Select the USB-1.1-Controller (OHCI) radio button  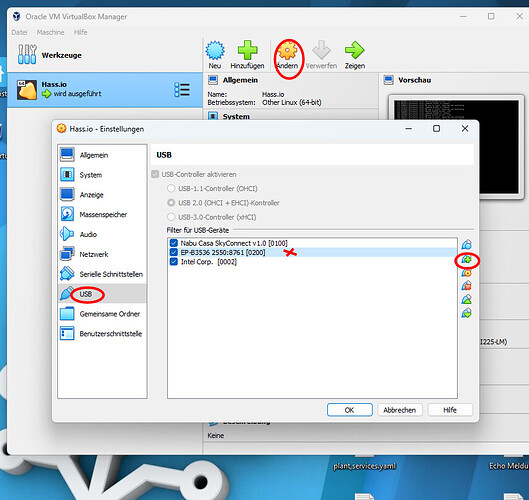pos(171,188)
